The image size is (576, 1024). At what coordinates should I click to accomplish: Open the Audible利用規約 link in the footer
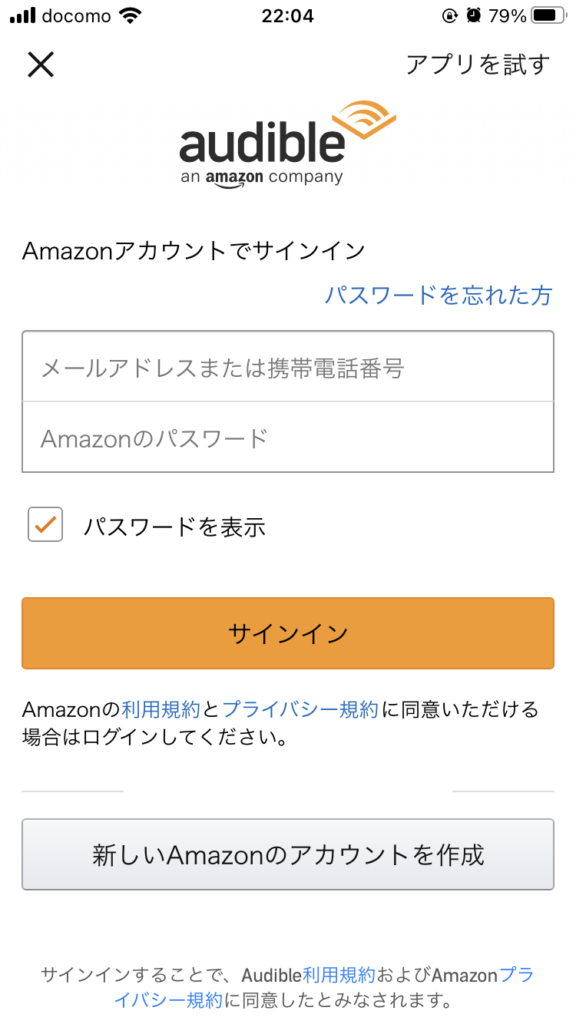pos(338,975)
